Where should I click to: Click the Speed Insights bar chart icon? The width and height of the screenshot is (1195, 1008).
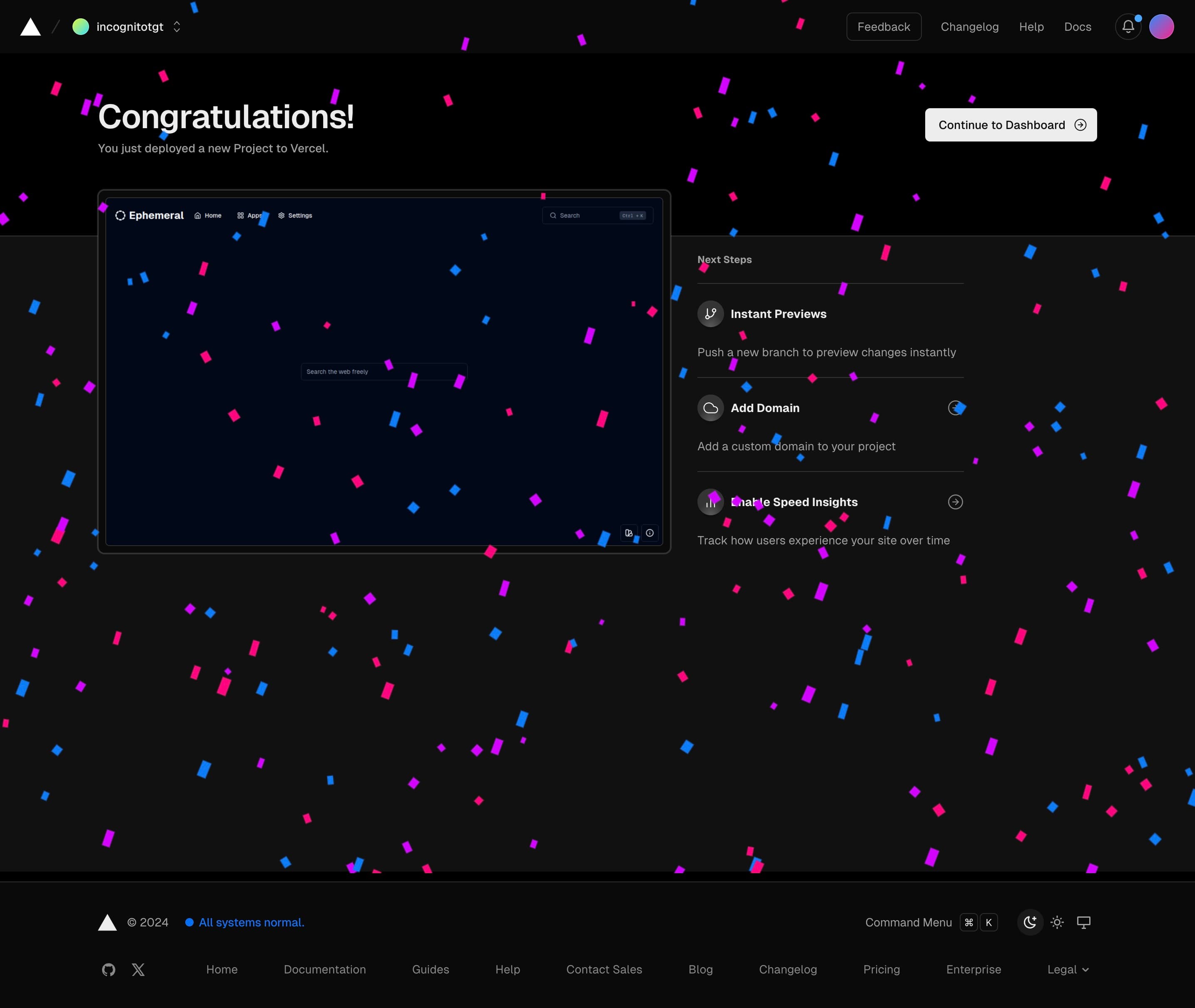click(x=710, y=502)
